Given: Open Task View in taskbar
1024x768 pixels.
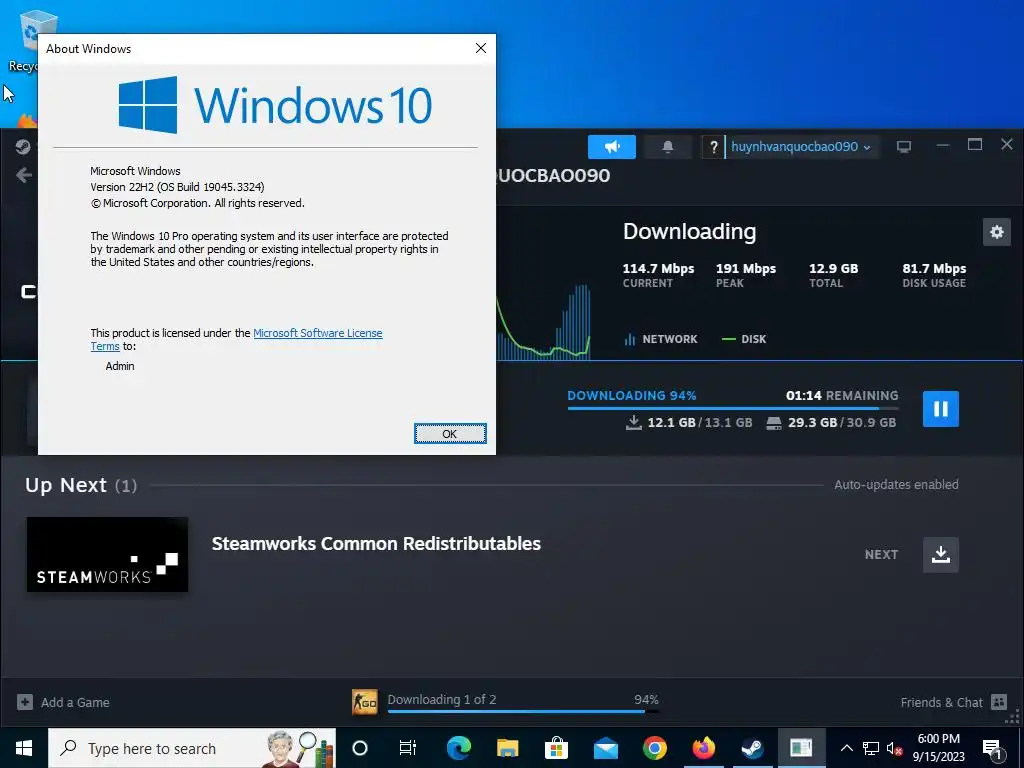Looking at the screenshot, I should [x=408, y=748].
